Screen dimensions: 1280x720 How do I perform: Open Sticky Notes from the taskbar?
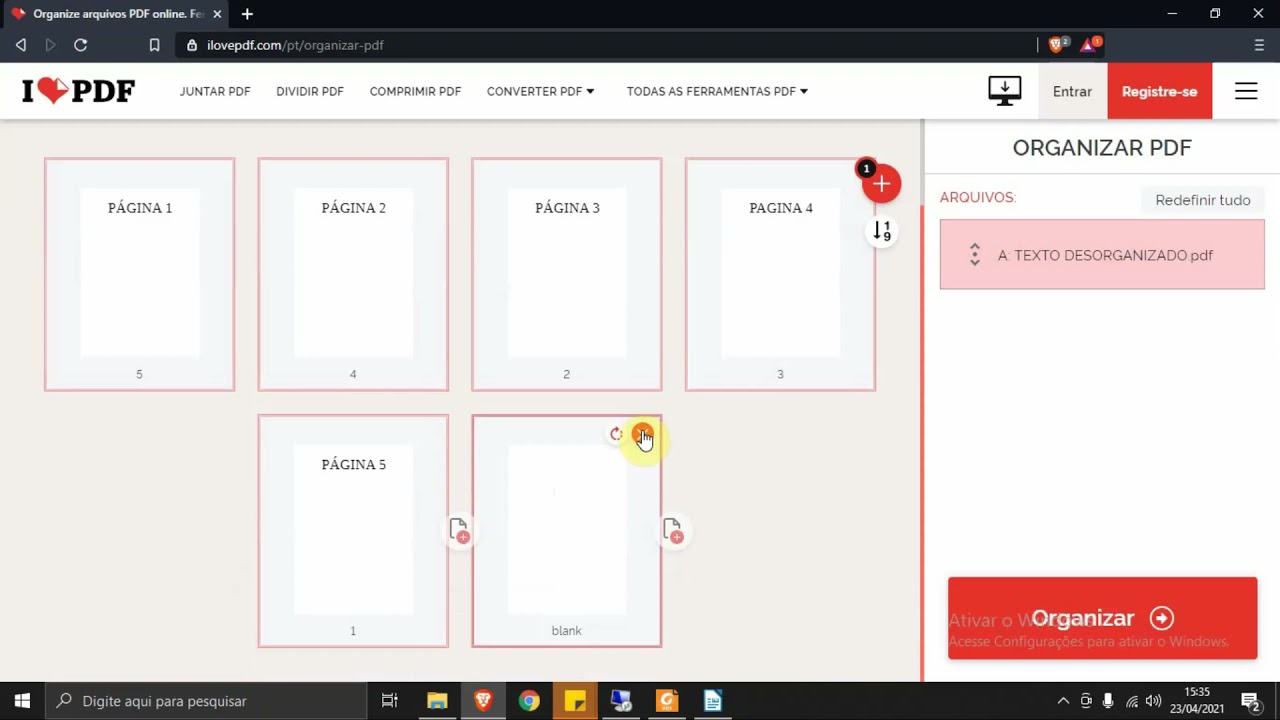[x=575, y=701]
